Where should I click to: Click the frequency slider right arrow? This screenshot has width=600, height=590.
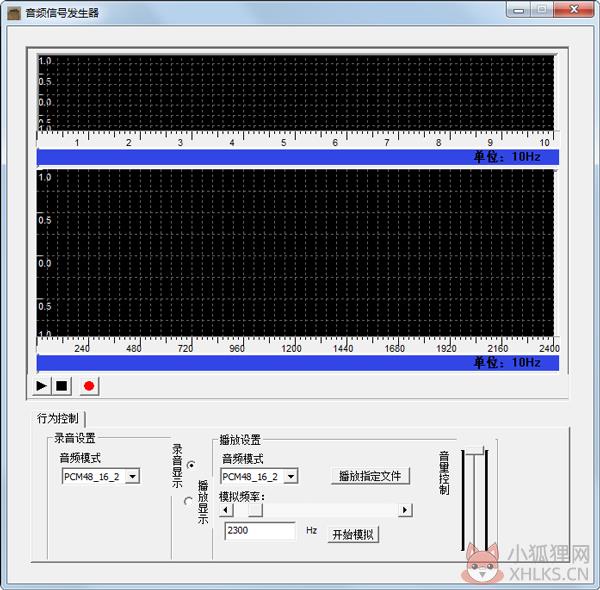(405, 510)
